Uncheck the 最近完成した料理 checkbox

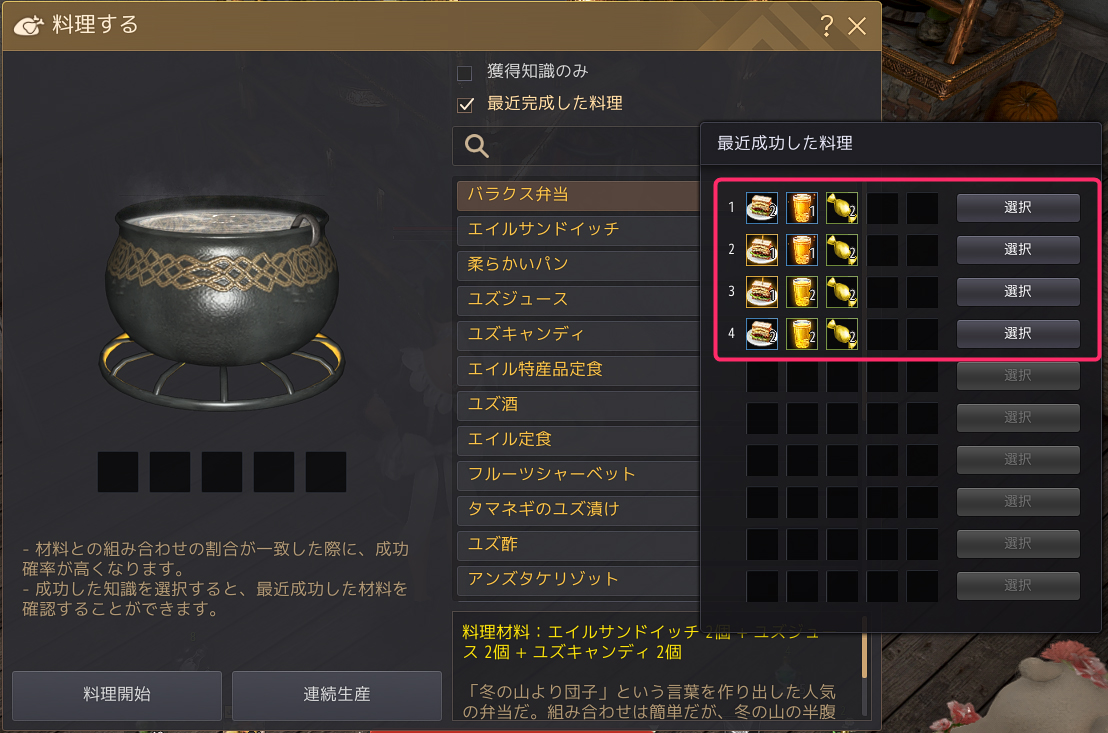[x=465, y=105]
